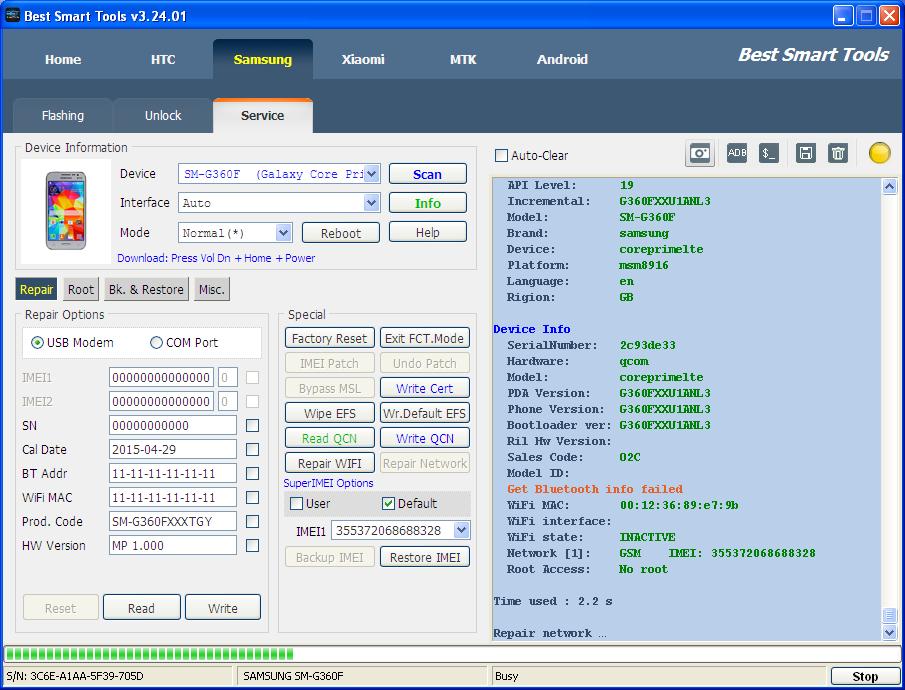
Task: Click the Wr.Default EFS button
Action: (424, 413)
